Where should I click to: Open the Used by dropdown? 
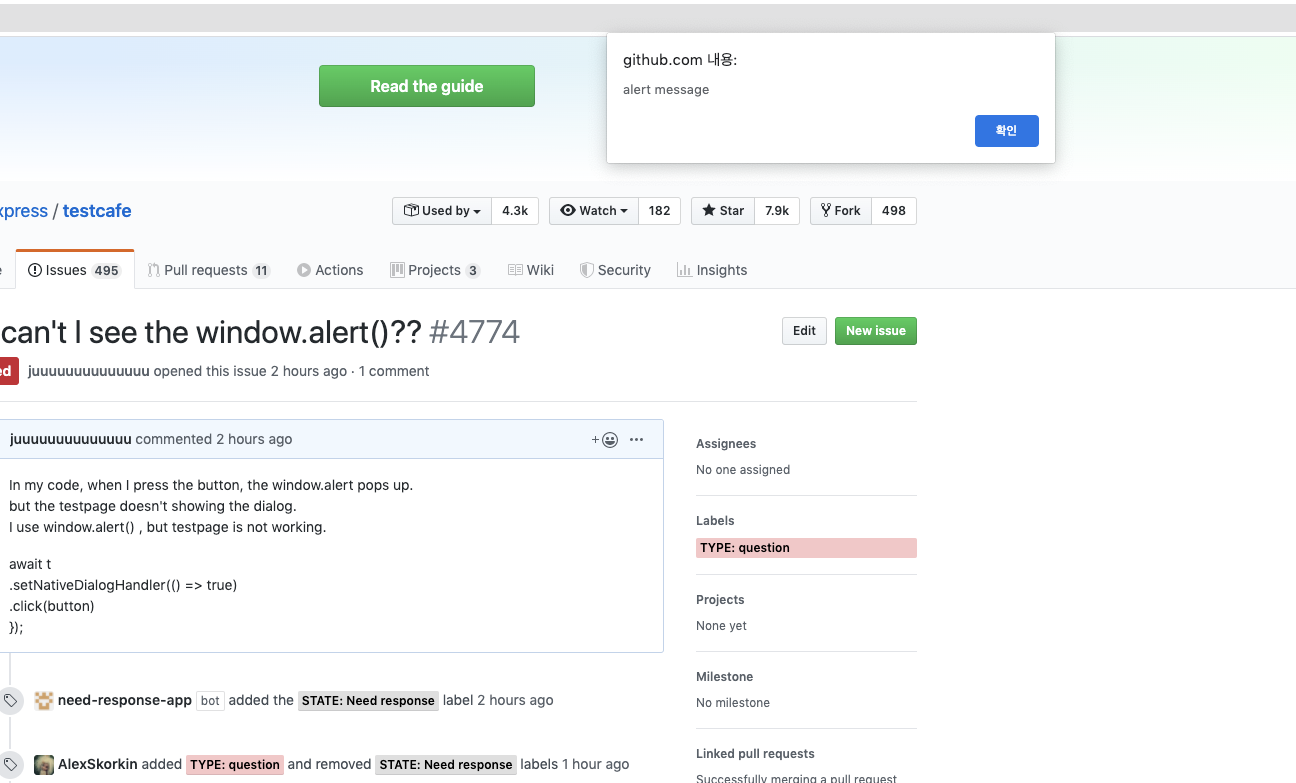441,210
